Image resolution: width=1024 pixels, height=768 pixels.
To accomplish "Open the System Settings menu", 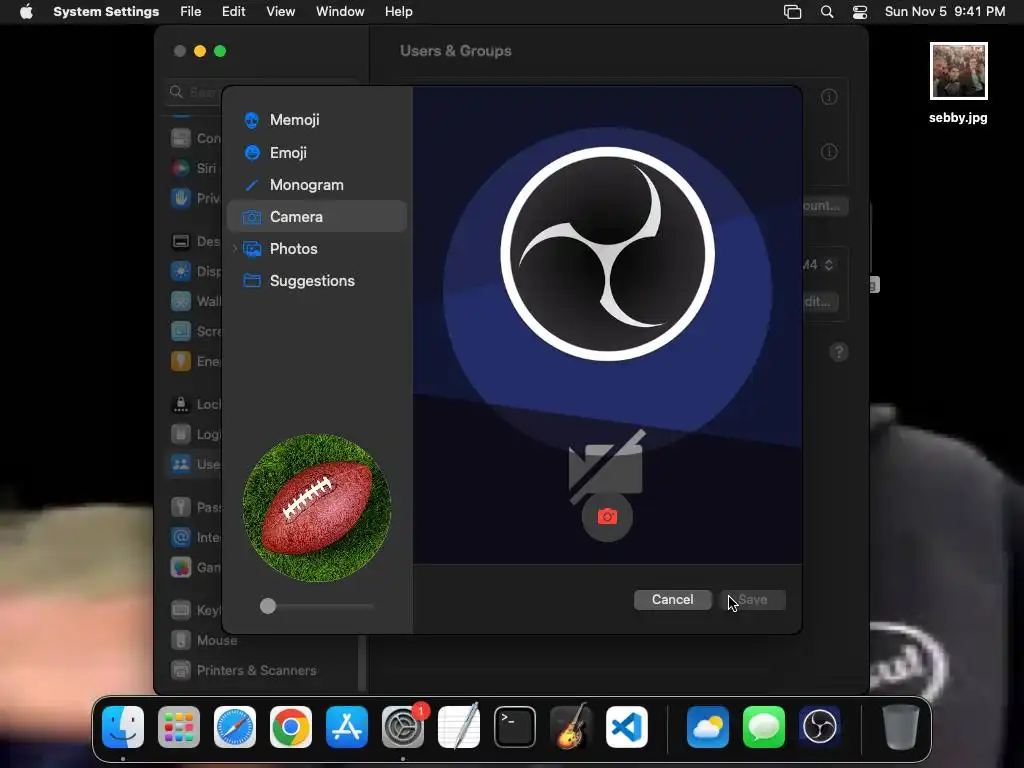I will pyautogui.click(x=106, y=12).
